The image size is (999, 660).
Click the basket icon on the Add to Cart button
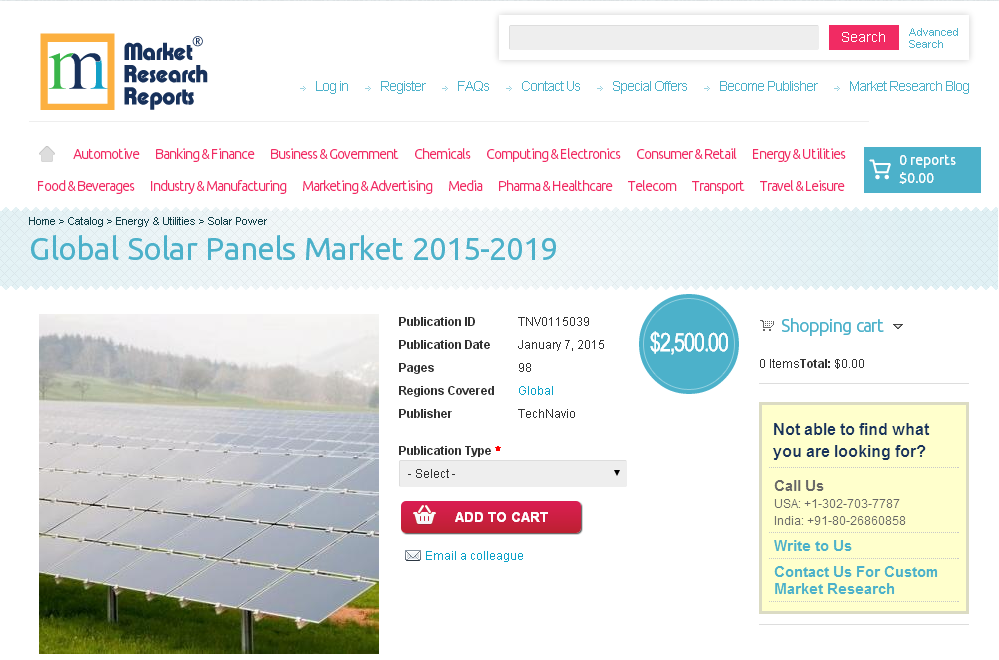425,517
